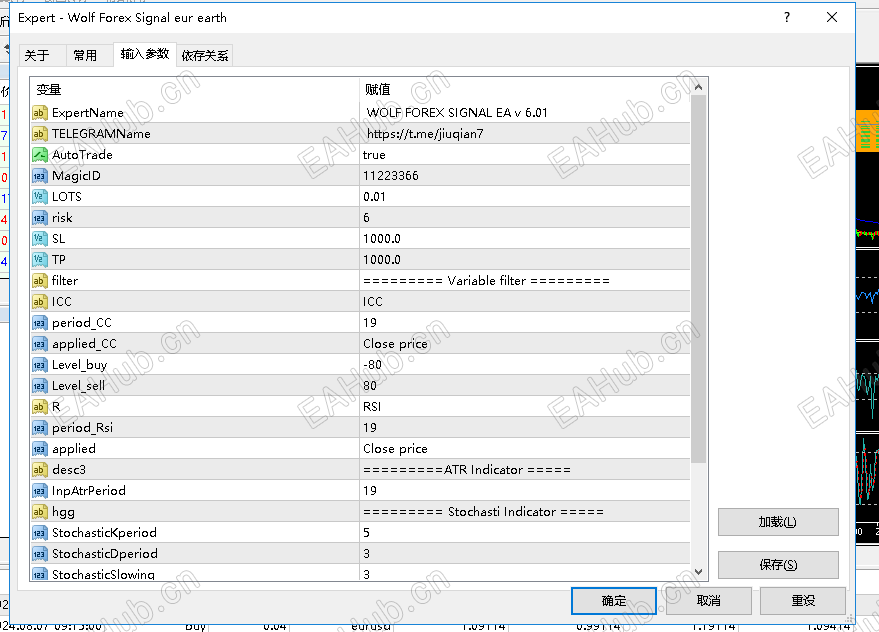The width and height of the screenshot is (879, 632).
Task: Click the string icon beside filter
Action: 39,280
